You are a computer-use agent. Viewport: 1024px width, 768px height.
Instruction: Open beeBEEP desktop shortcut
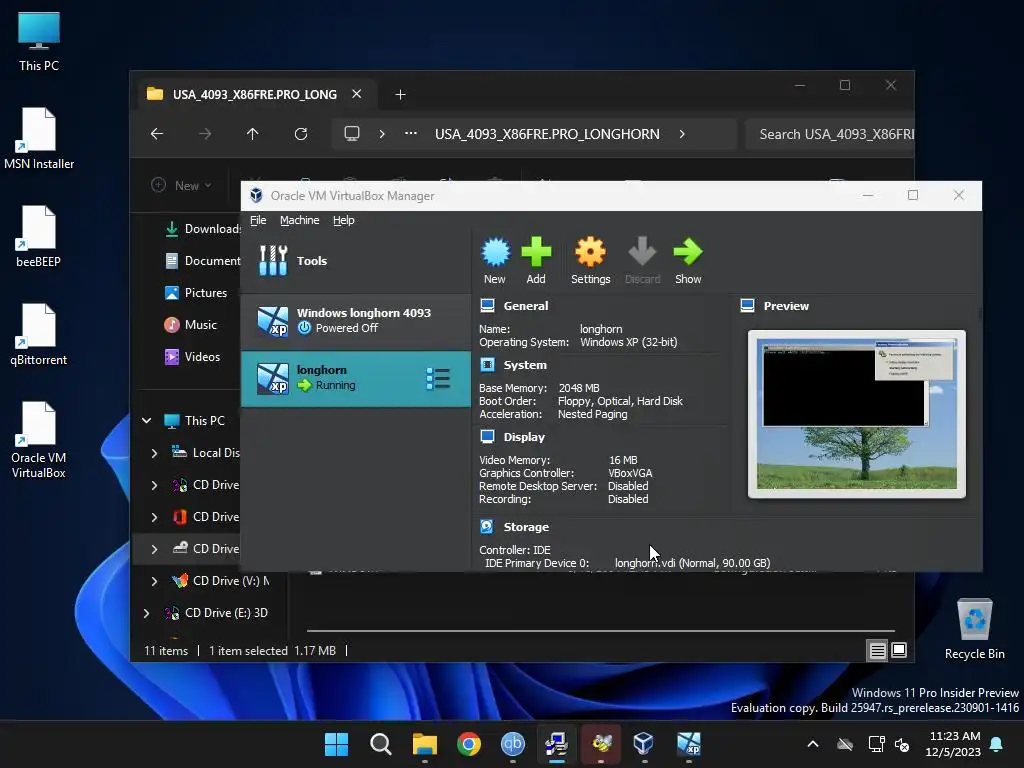point(39,236)
